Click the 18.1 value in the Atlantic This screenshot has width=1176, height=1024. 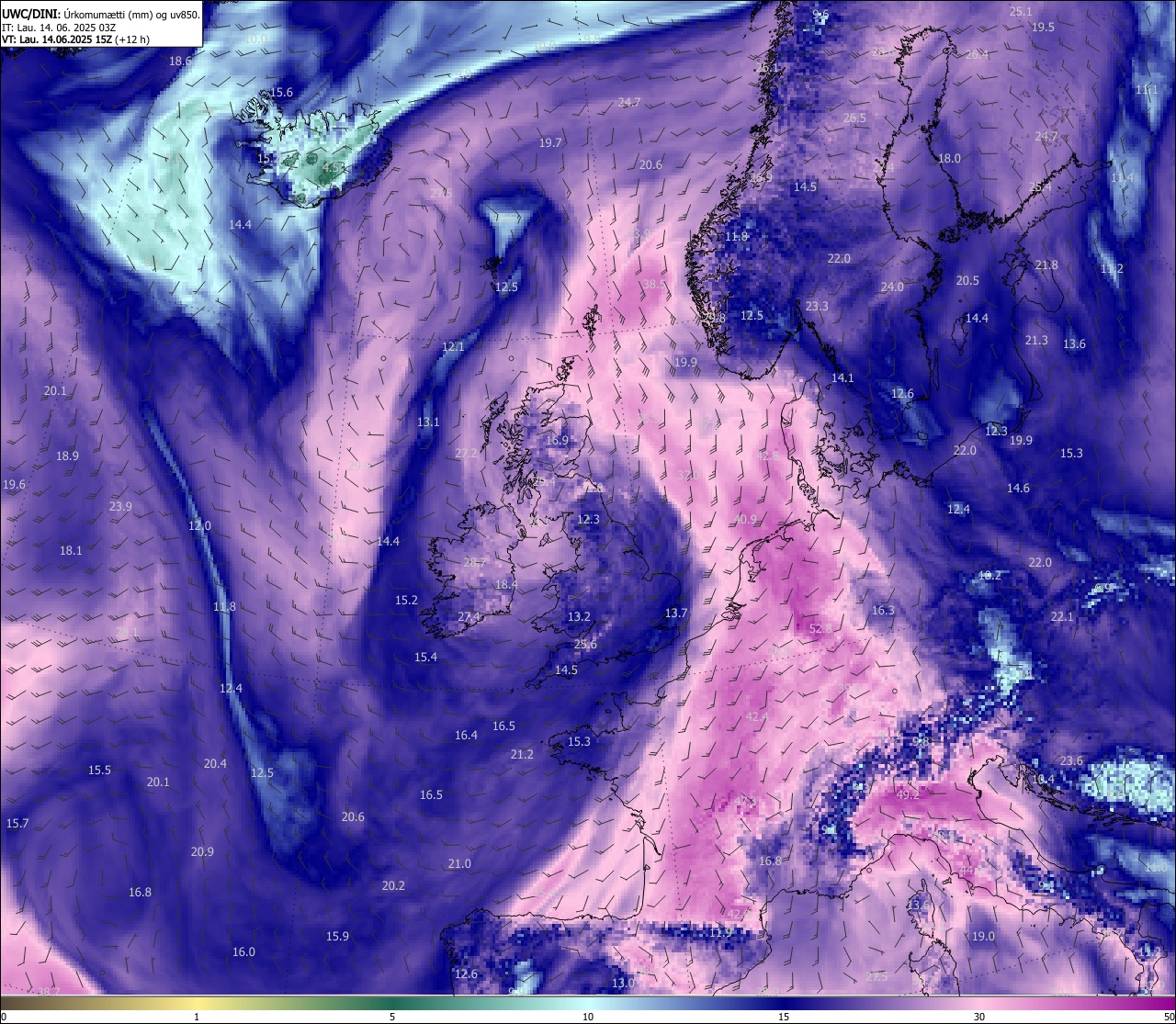[71, 551]
